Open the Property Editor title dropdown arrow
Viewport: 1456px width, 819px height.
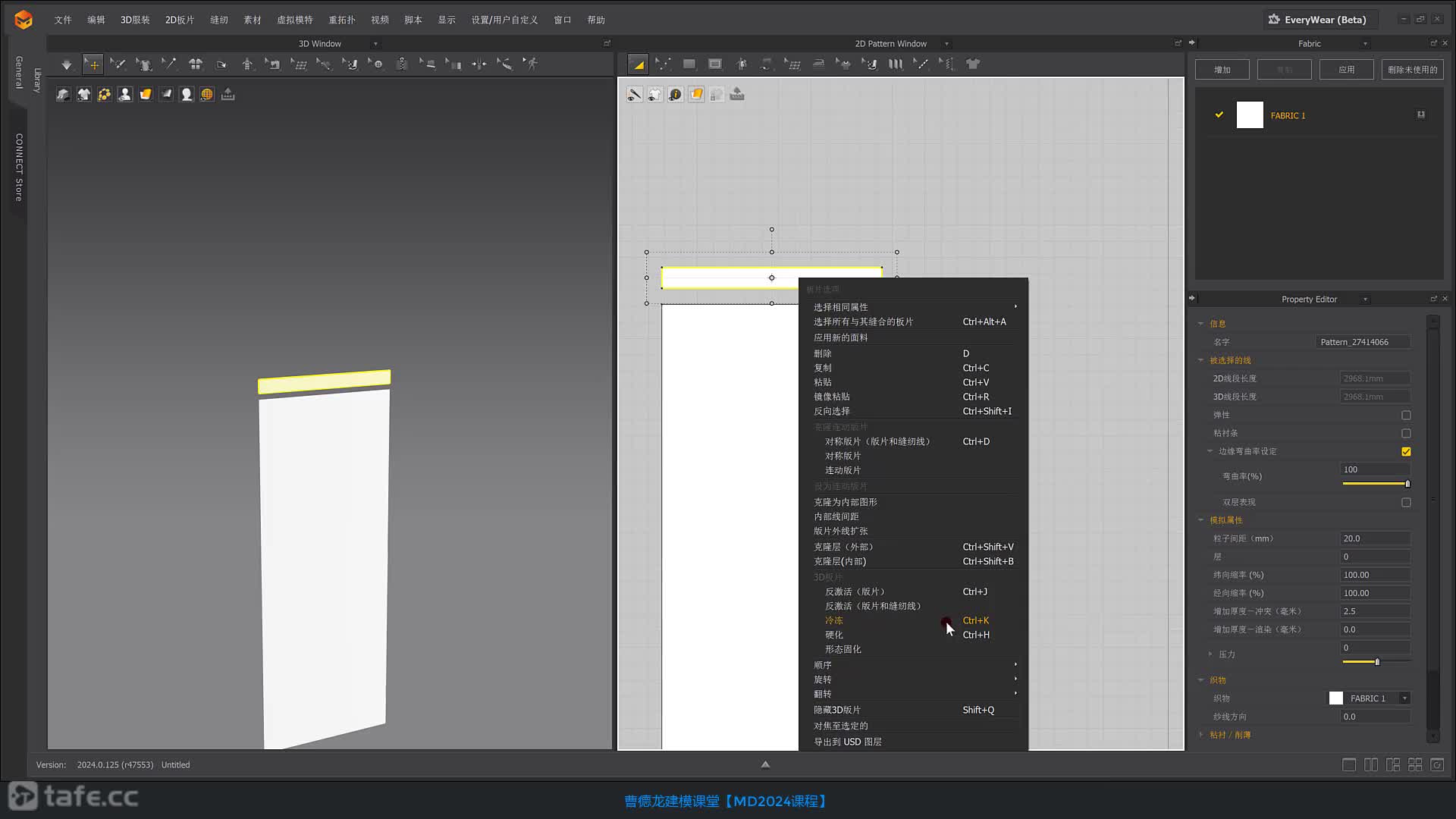click(1365, 300)
